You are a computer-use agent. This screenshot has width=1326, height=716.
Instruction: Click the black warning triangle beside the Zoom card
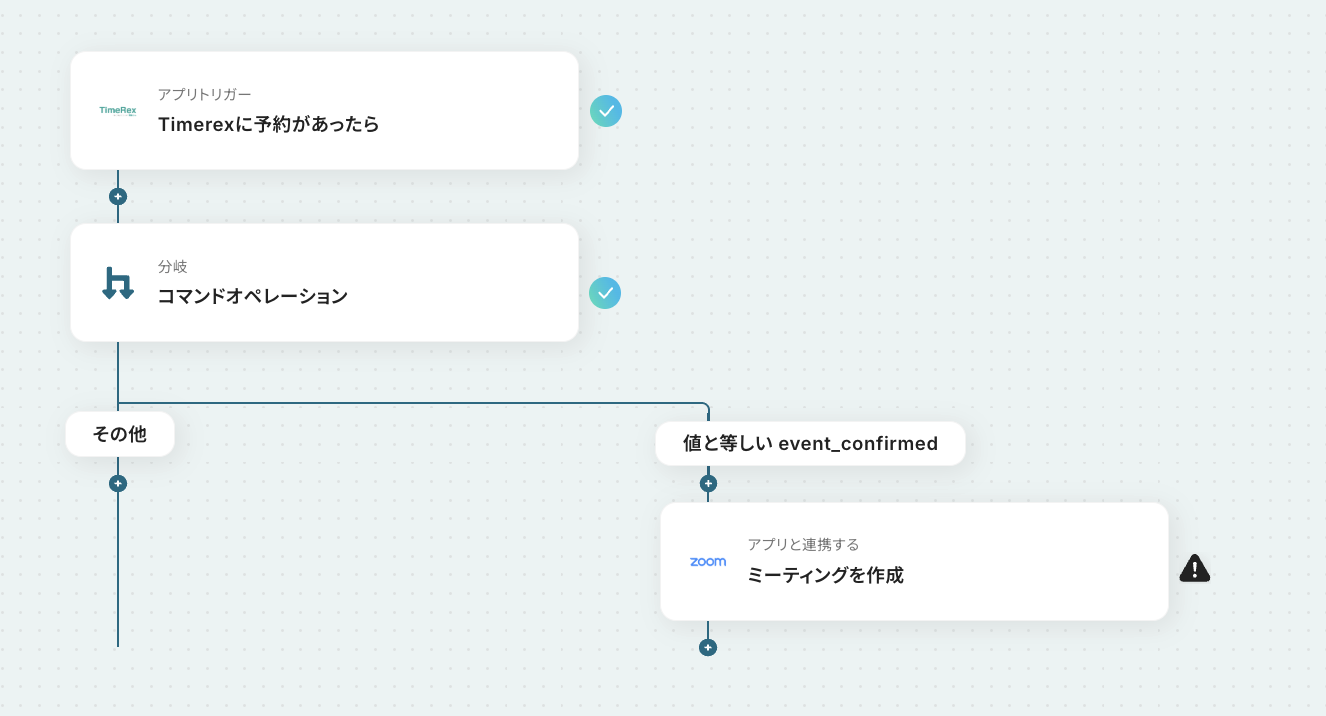1194,568
